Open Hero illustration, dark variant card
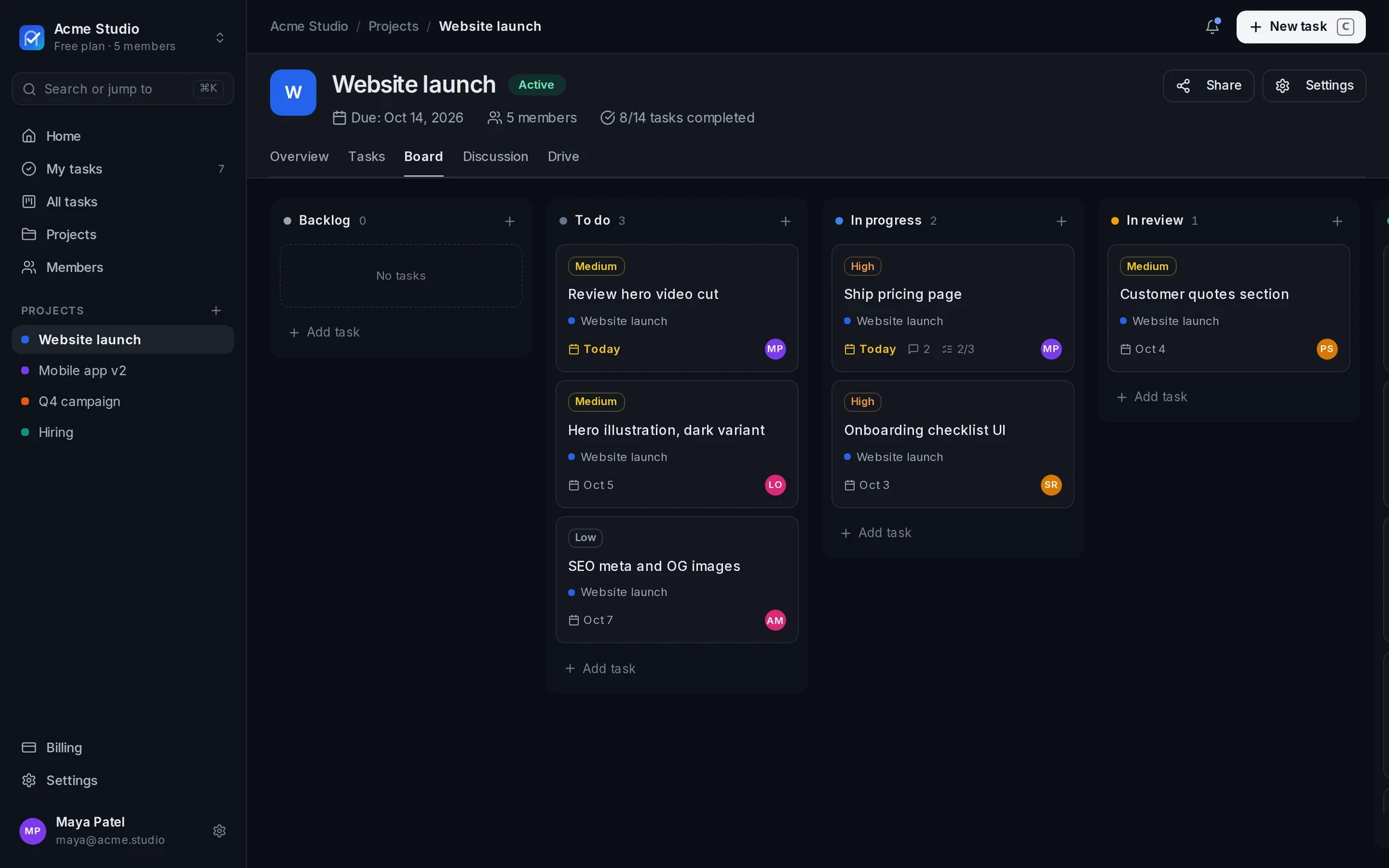 [x=677, y=444]
